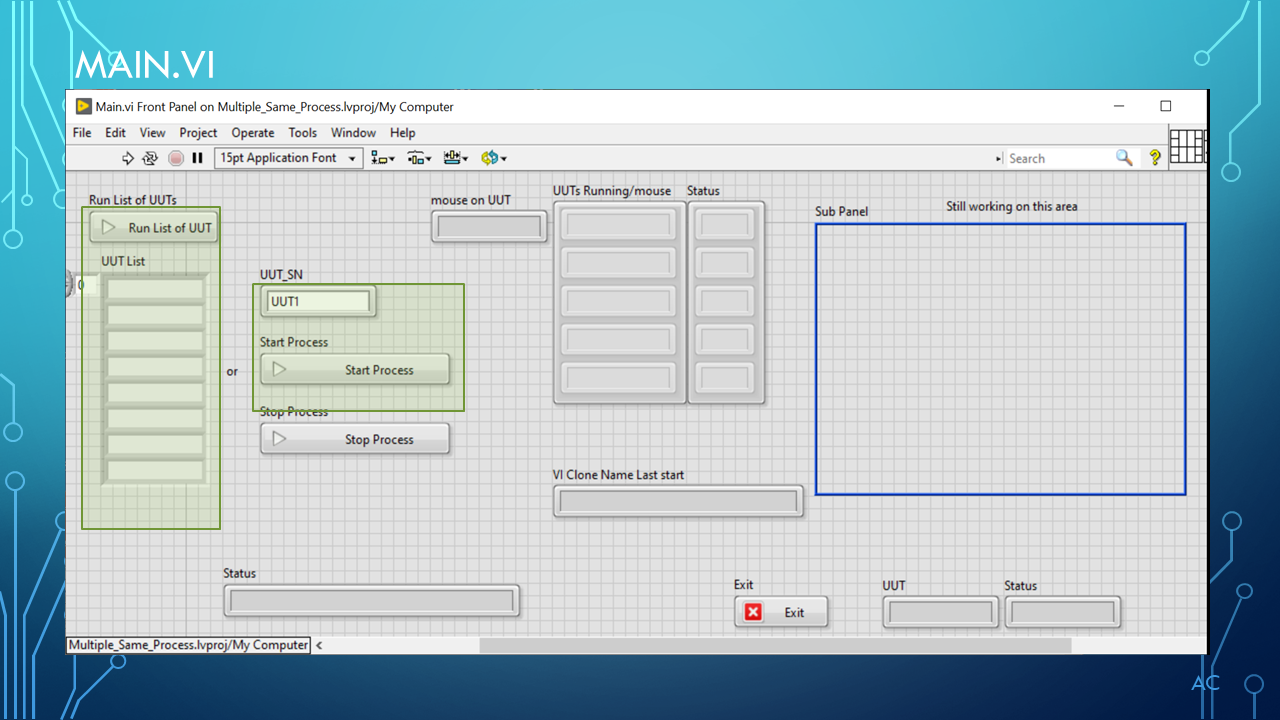This screenshot has height=720, width=1280.
Task: Click the UUT_SN text field containing UUT1
Action: tap(316, 301)
